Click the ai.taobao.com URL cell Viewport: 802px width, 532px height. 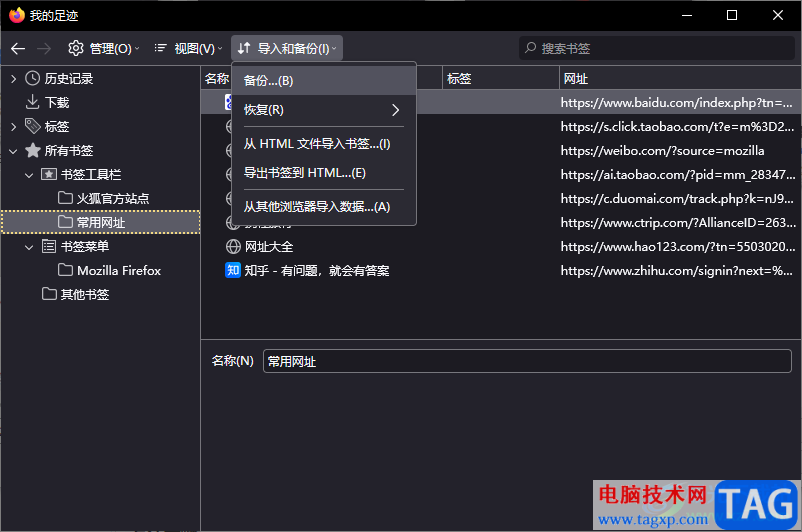click(678, 175)
